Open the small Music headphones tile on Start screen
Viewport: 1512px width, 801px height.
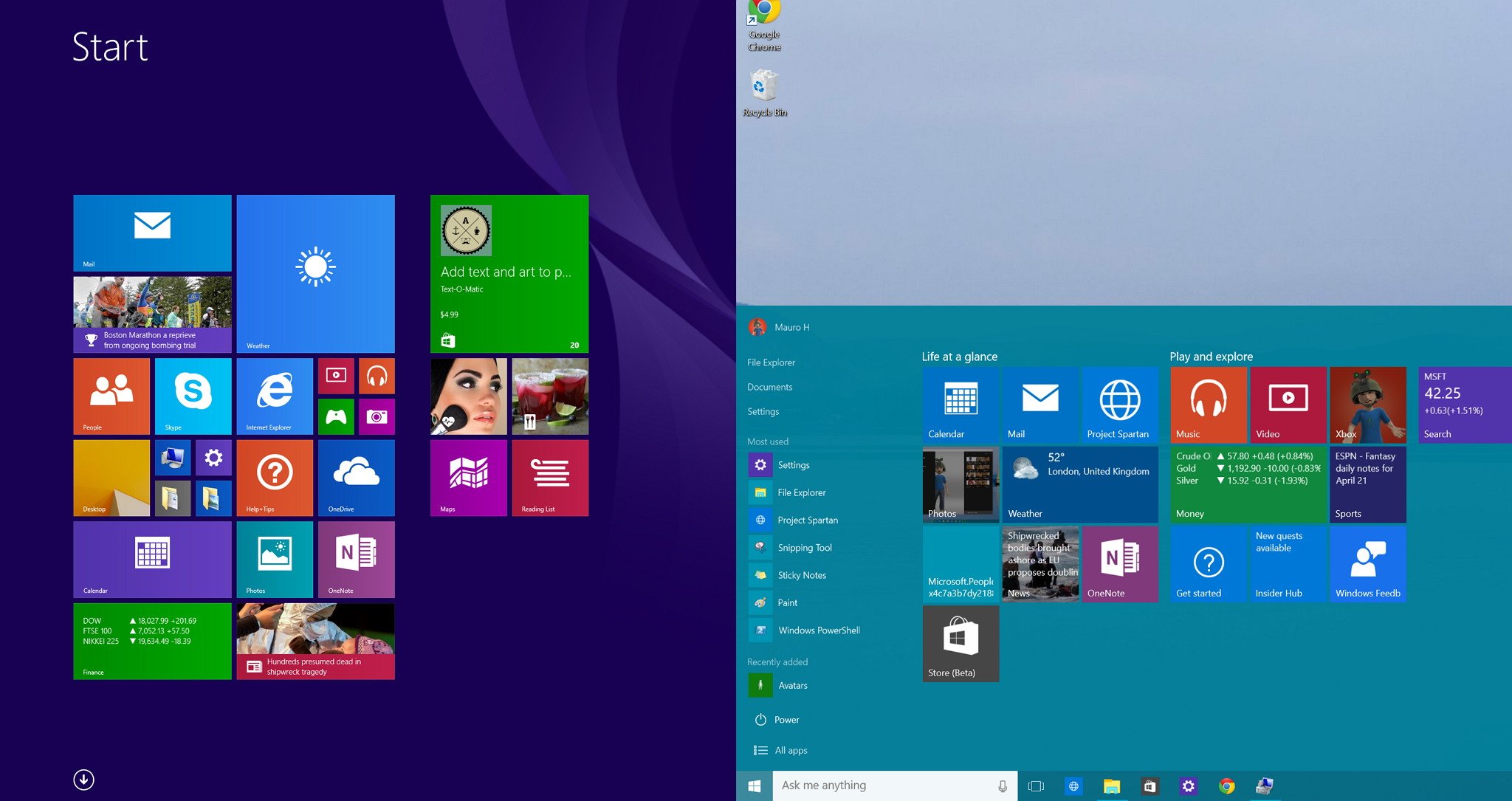pyautogui.click(x=377, y=376)
